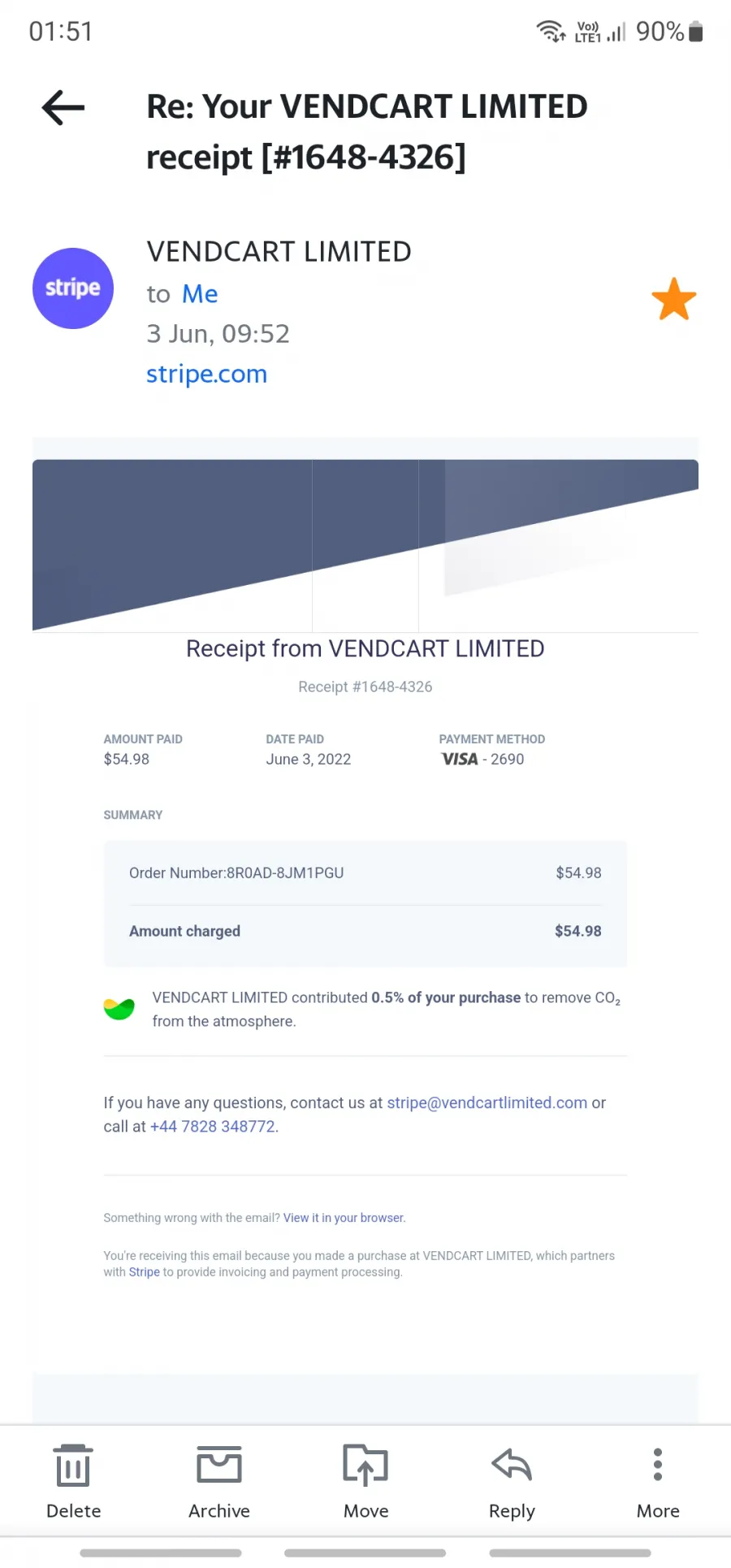731x1568 pixels.
Task: Tap the purple Stripe sender avatar
Action: point(73,288)
